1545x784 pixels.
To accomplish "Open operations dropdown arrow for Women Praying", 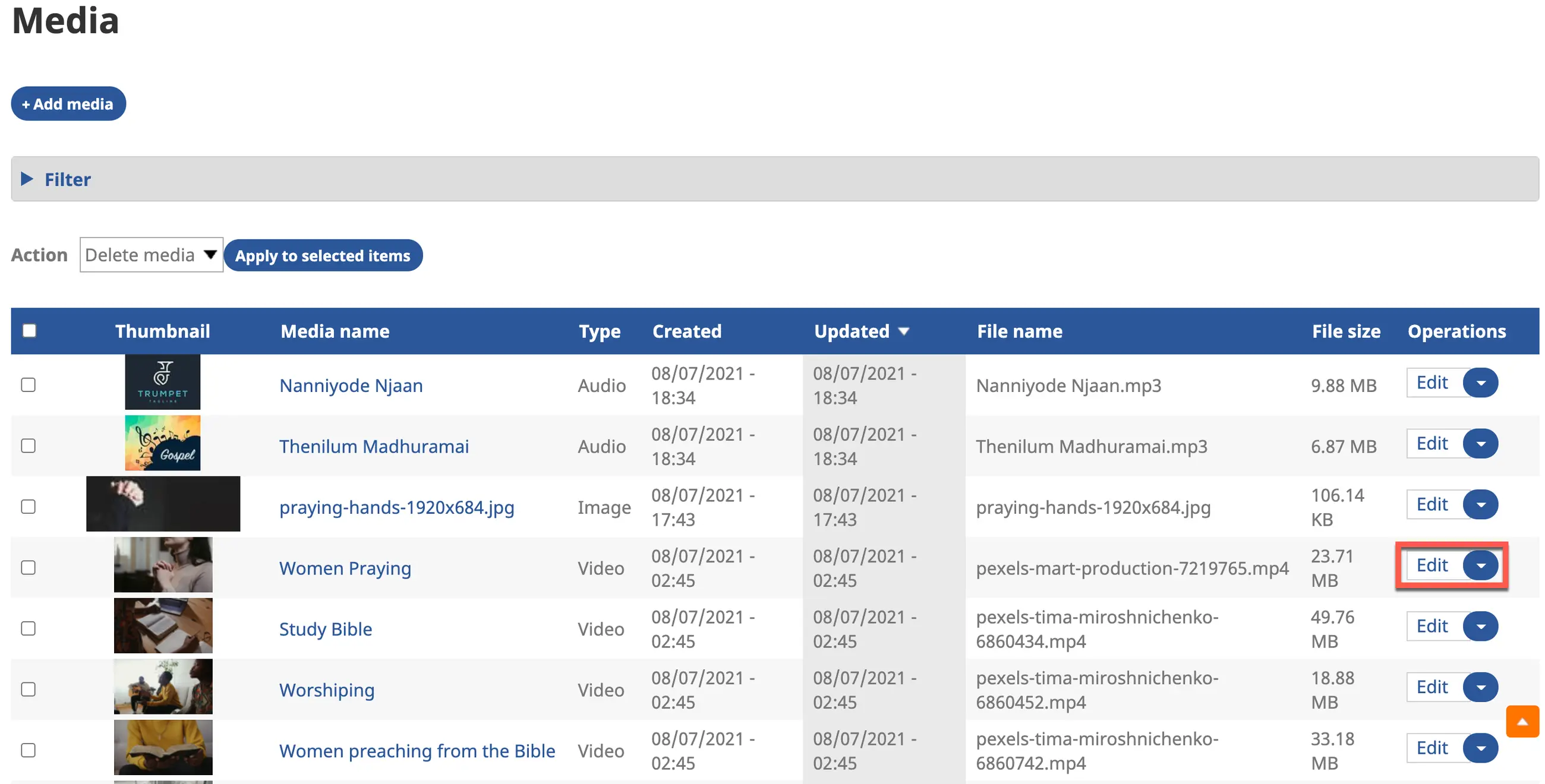I will pos(1480,566).
